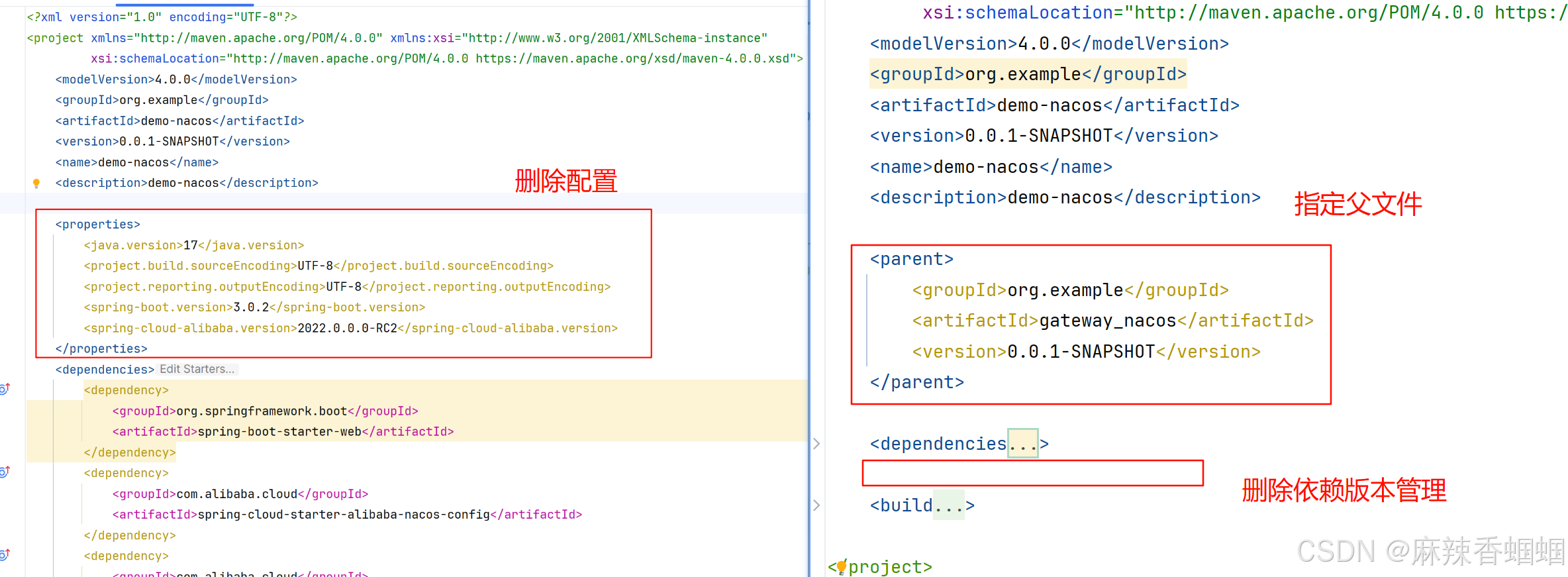
Task: Click the XML declaration line in left pane
Action: [162, 17]
